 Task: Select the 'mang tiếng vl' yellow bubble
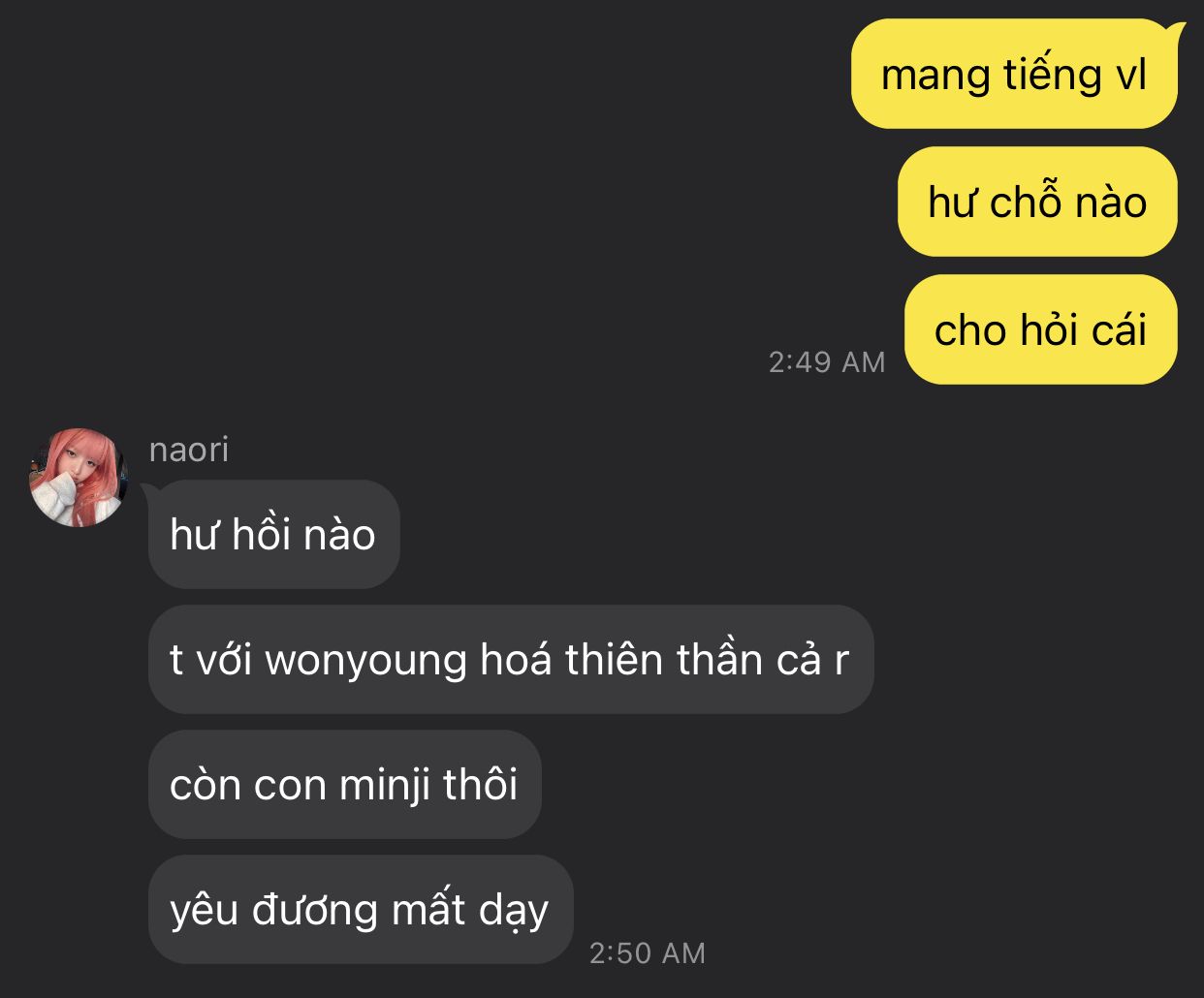click(1014, 75)
